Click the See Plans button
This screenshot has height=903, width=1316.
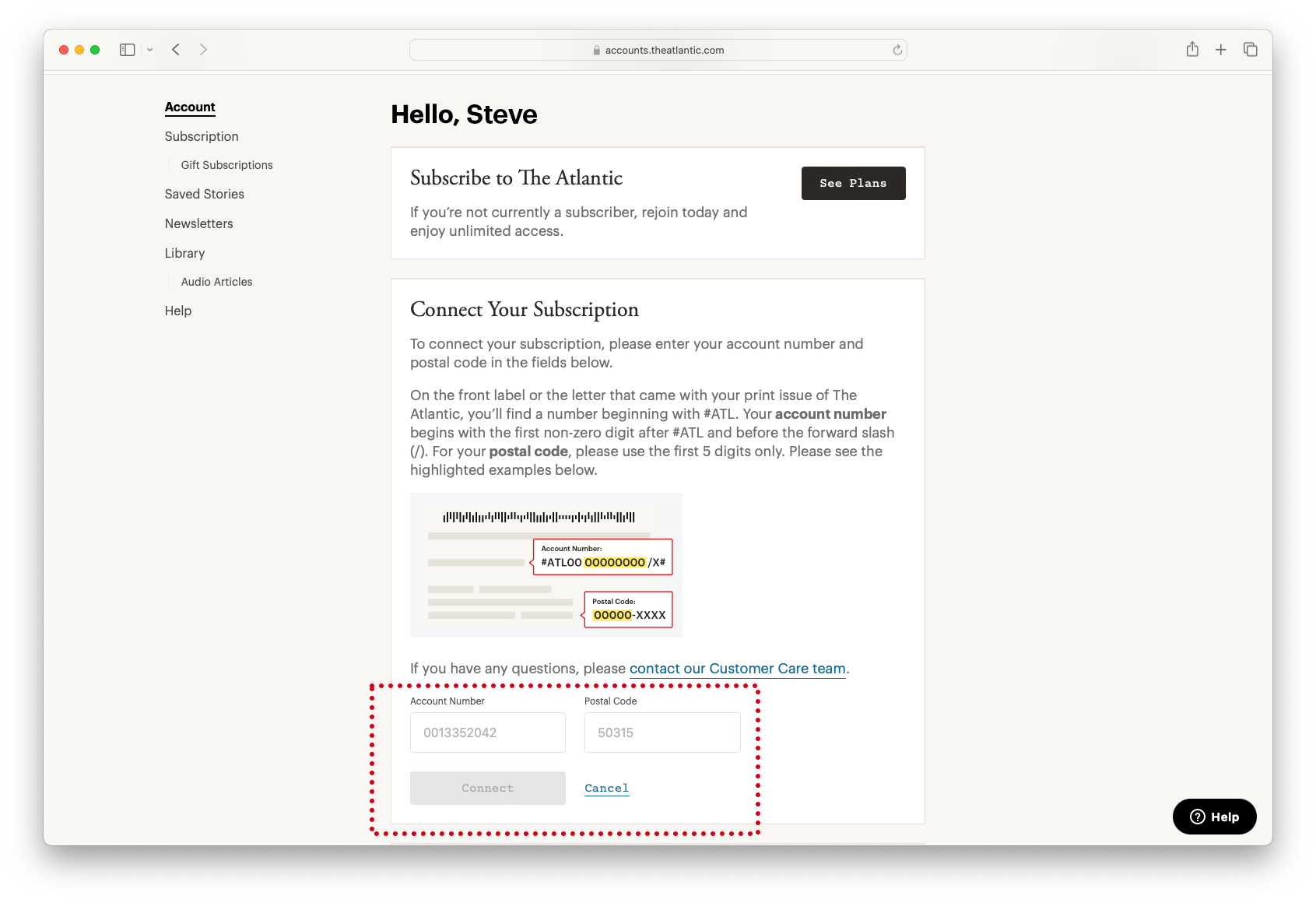[853, 183]
